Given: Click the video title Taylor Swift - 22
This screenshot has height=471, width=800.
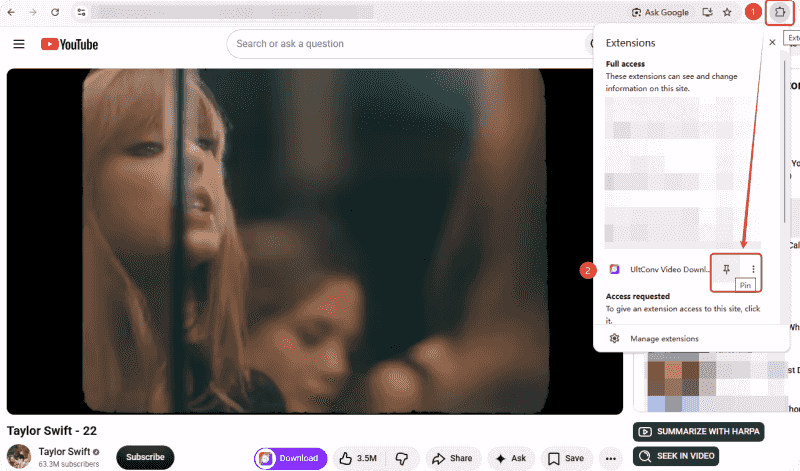Looking at the screenshot, I should [52, 431].
